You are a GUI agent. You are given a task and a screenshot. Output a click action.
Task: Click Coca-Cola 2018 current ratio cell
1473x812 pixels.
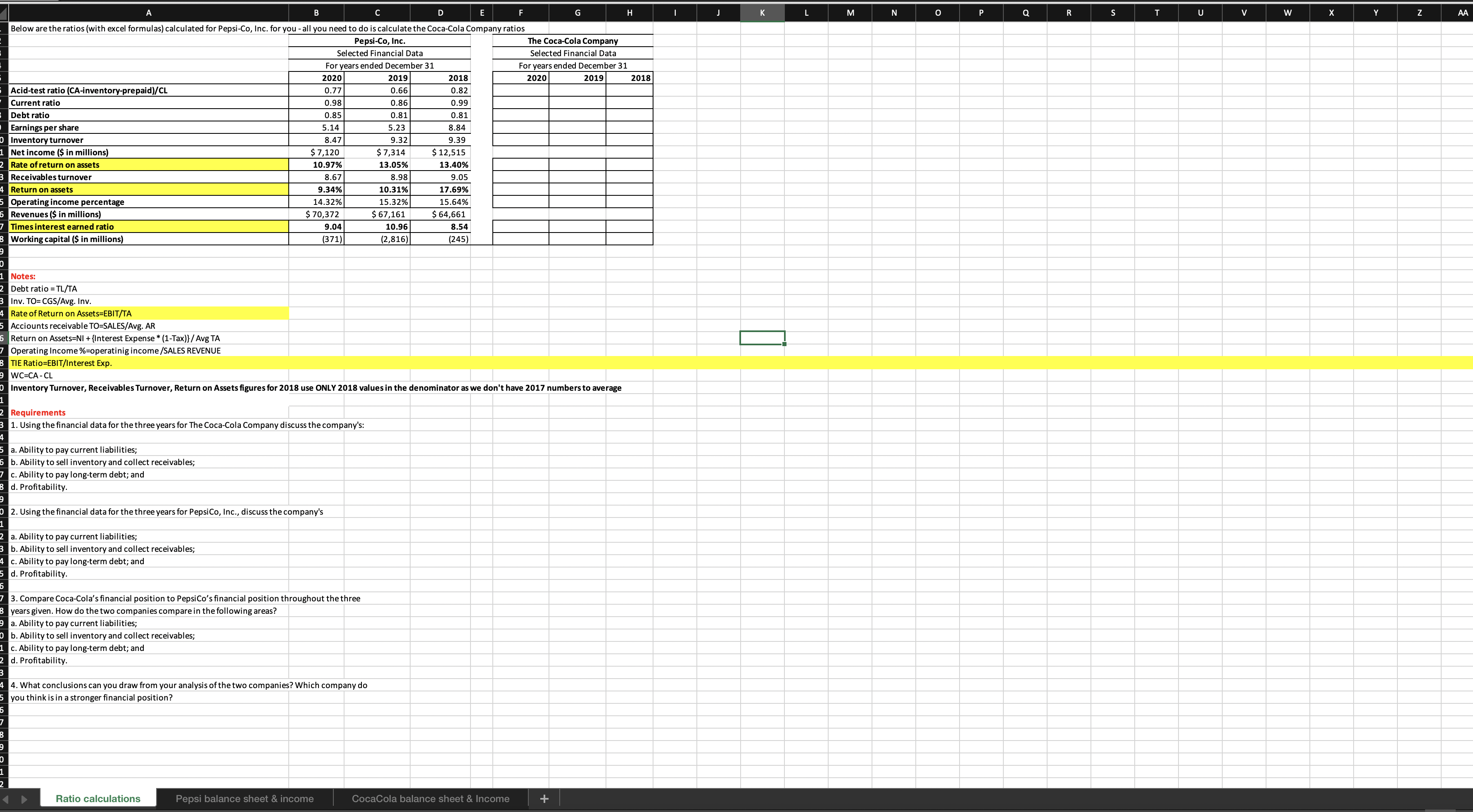629,103
